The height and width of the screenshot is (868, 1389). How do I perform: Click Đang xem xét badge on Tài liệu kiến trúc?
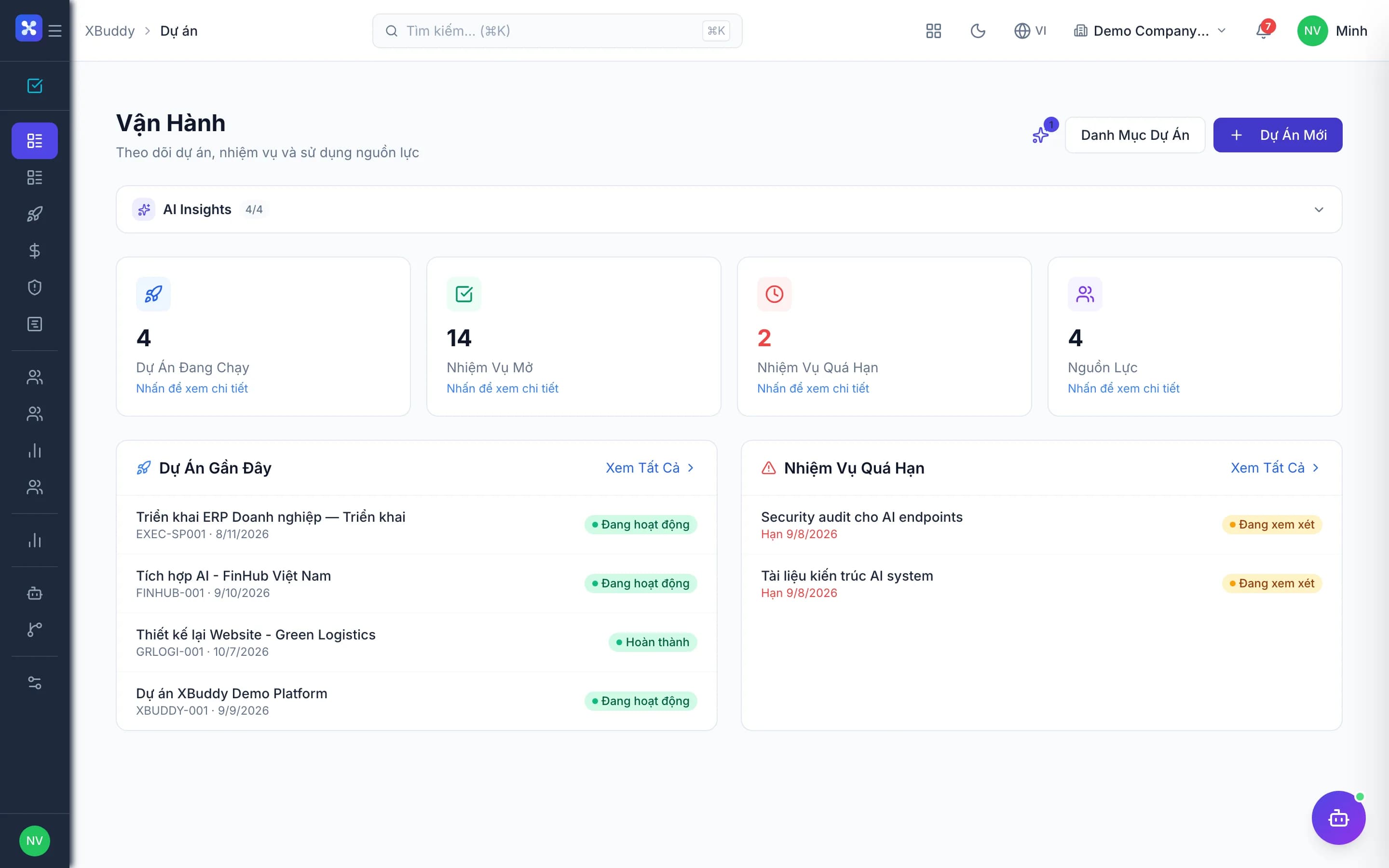pyautogui.click(x=1272, y=583)
